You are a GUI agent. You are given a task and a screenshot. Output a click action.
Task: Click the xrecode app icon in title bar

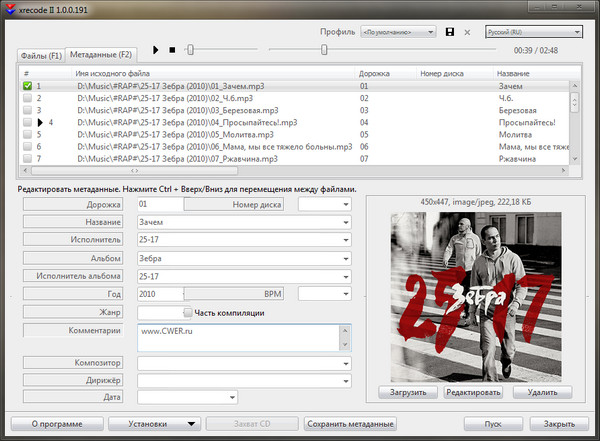(9, 8)
